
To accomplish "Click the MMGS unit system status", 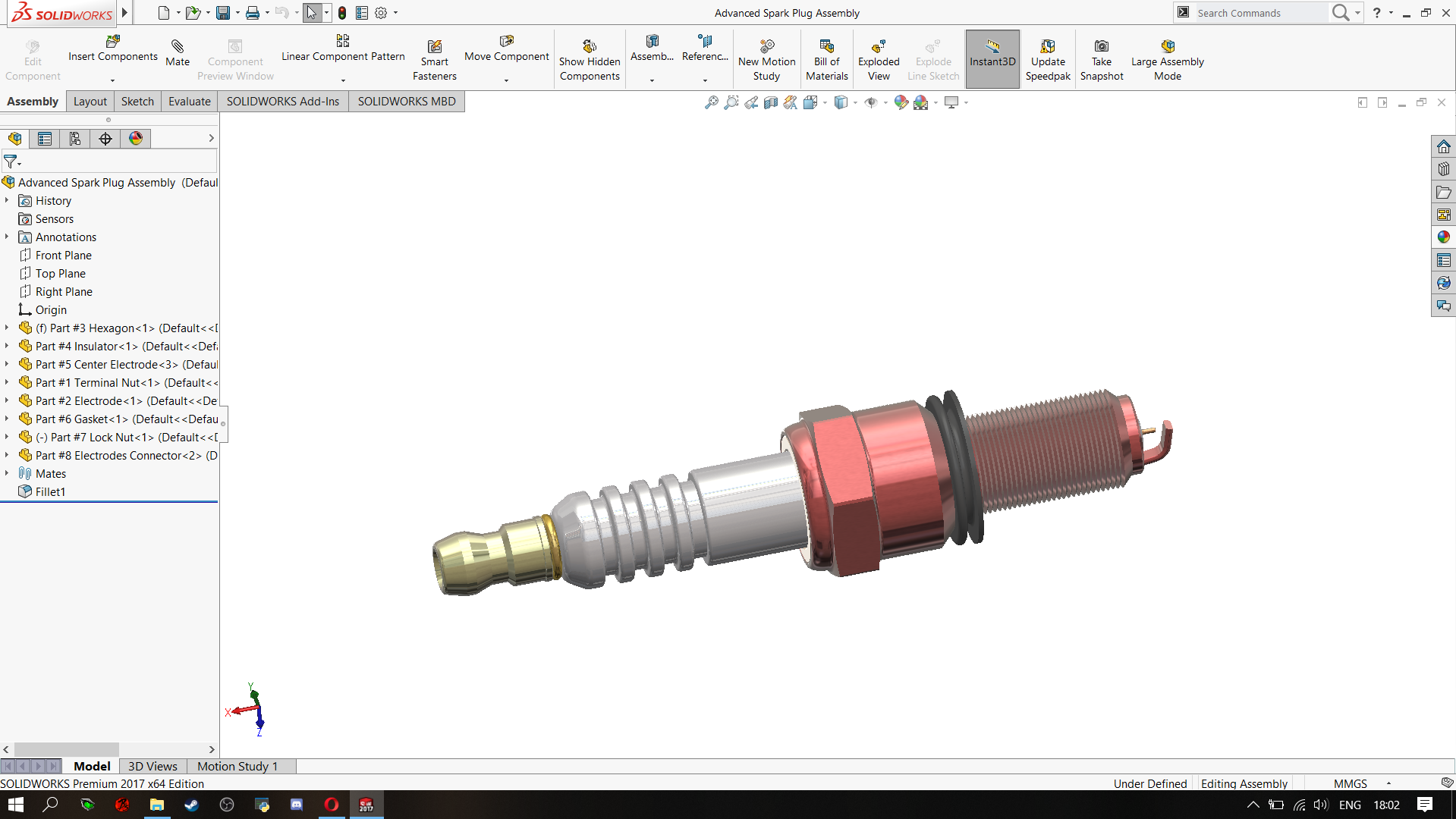I will pyautogui.click(x=1351, y=783).
